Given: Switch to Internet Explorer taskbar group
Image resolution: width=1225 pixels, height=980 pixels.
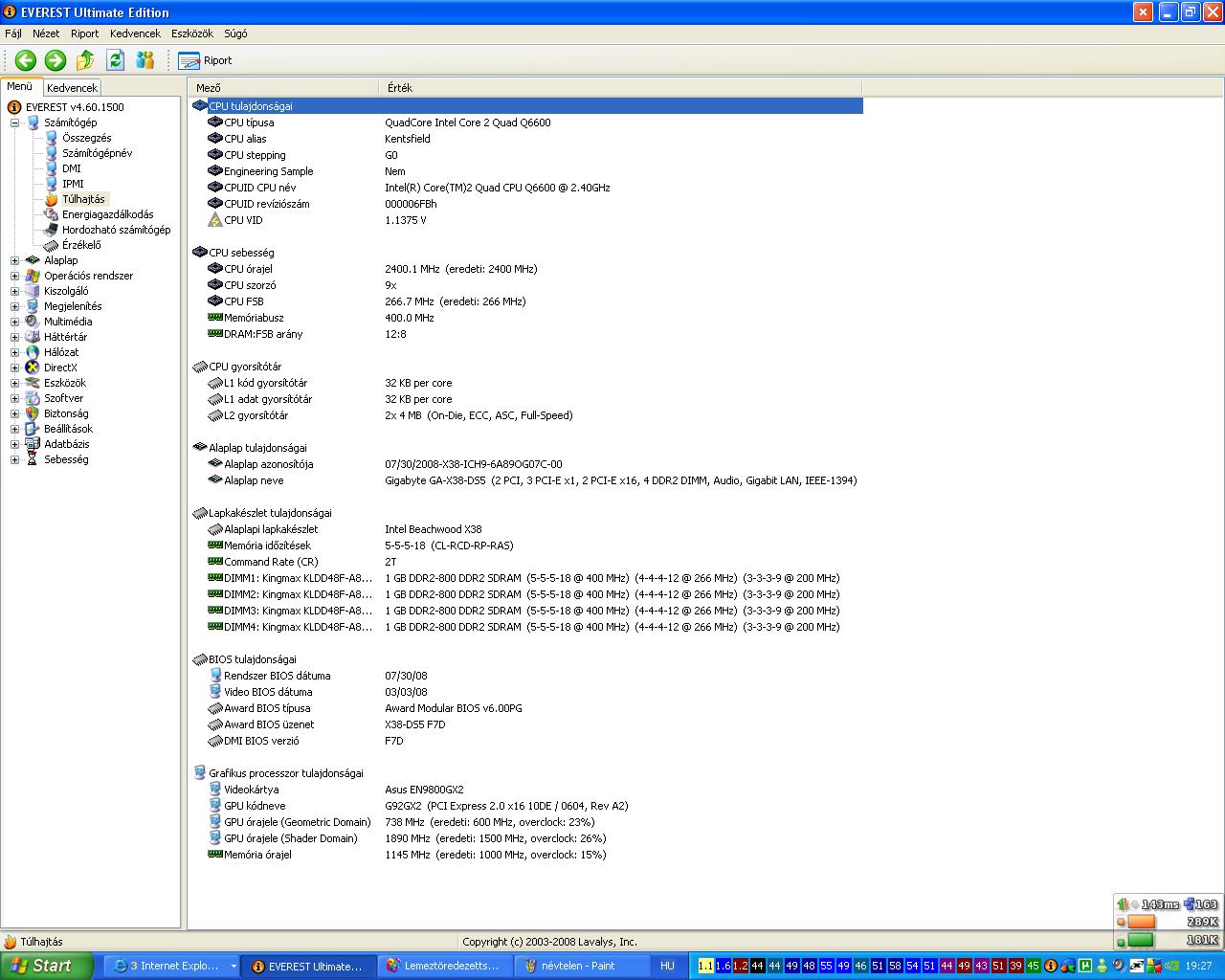Looking at the screenshot, I should (x=170, y=966).
